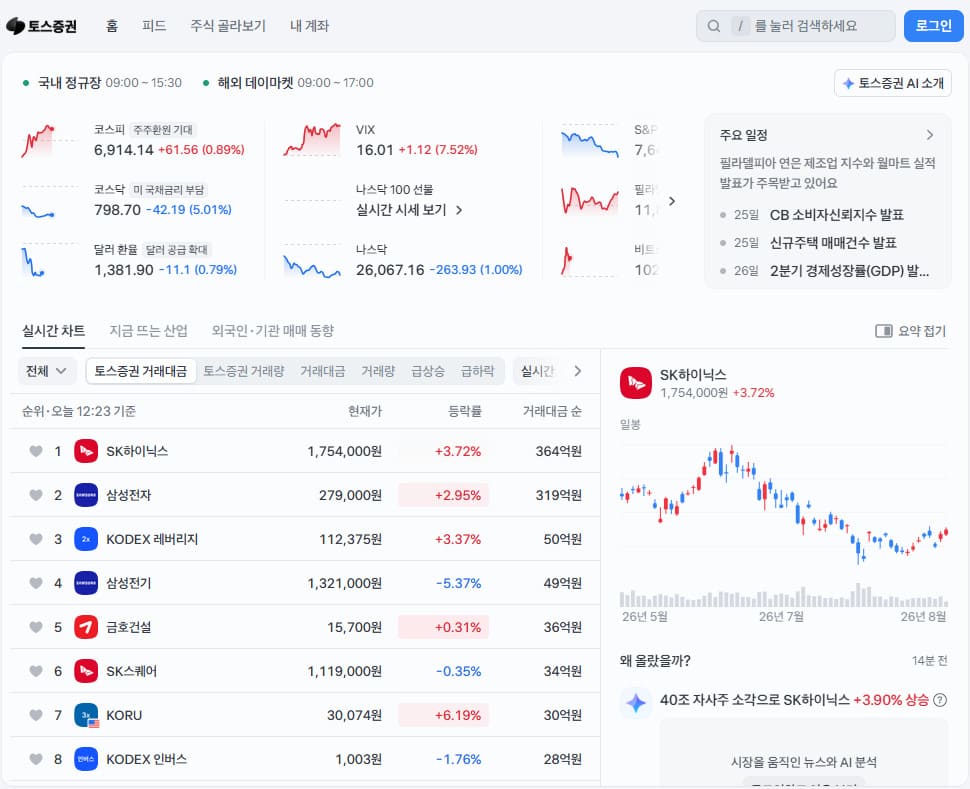
Task: Open 주식 골라보기 menu
Action: pos(228,26)
